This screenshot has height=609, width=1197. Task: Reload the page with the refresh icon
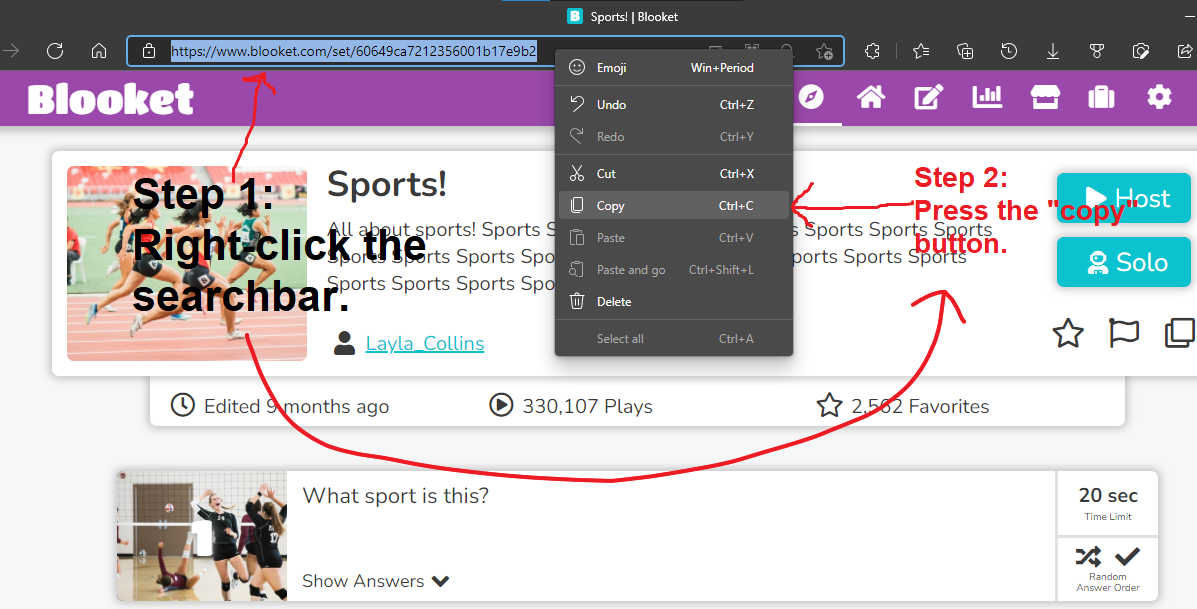click(x=55, y=51)
